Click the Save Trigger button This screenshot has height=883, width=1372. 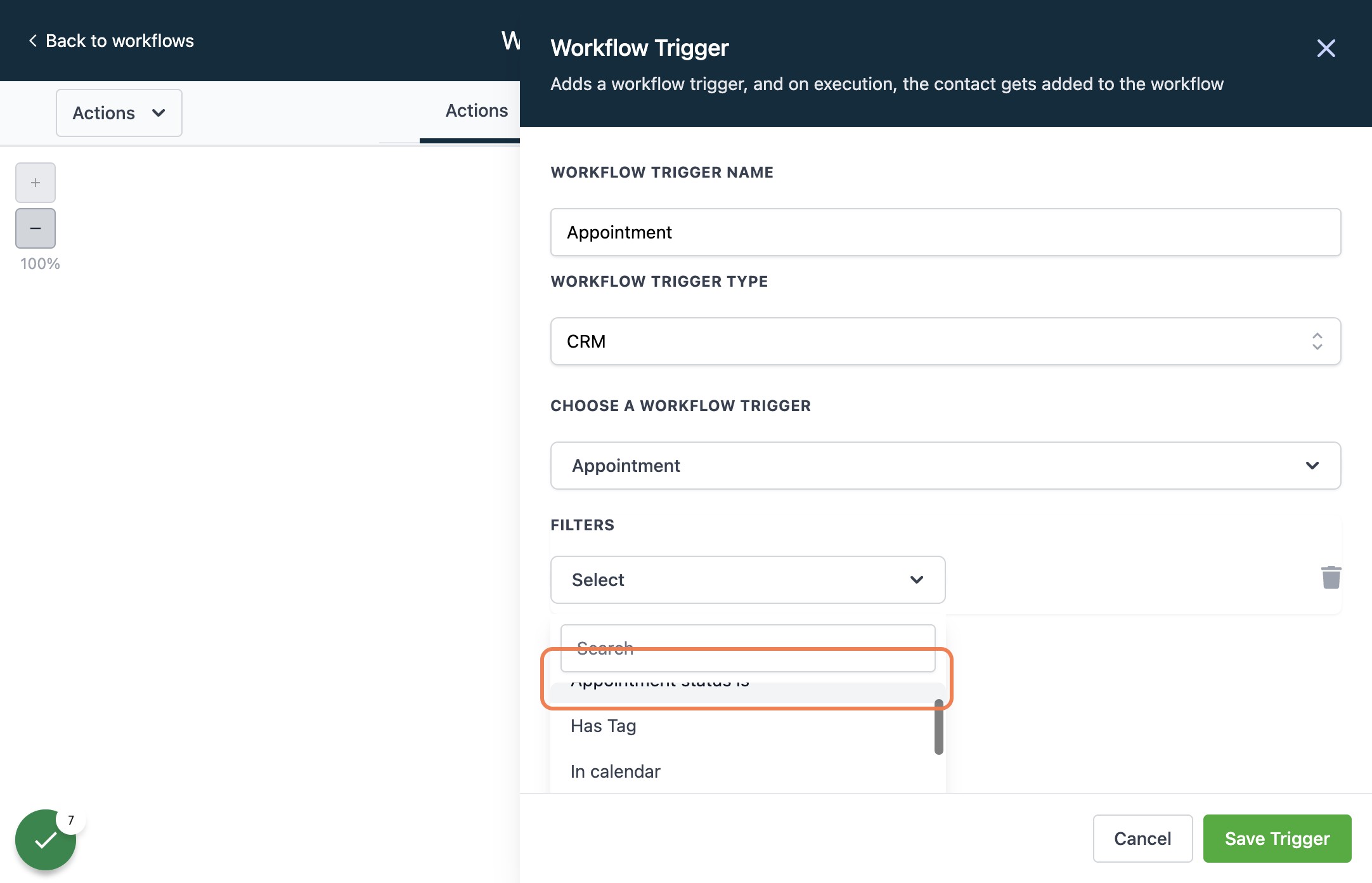pyautogui.click(x=1277, y=839)
